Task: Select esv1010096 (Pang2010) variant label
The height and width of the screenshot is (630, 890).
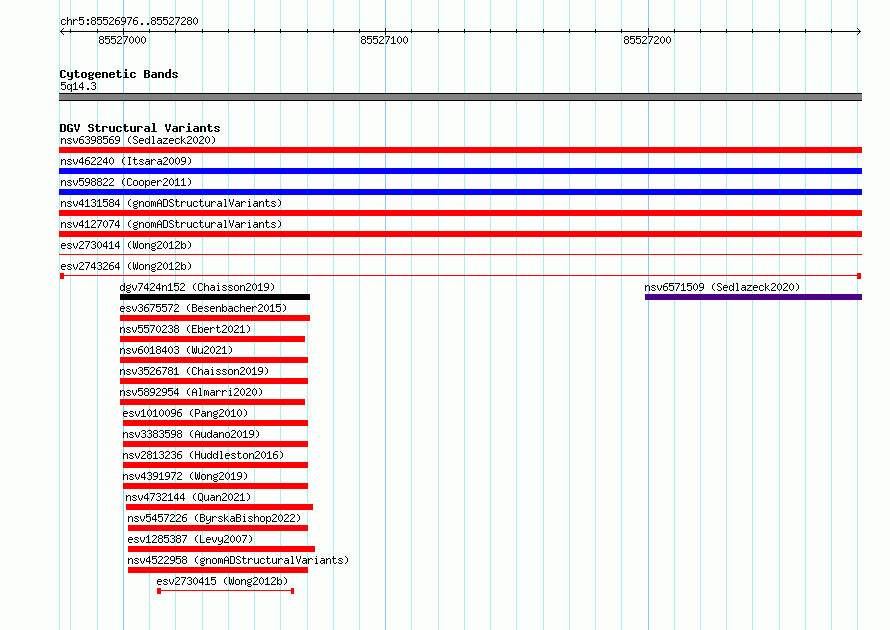Action: pos(185,413)
